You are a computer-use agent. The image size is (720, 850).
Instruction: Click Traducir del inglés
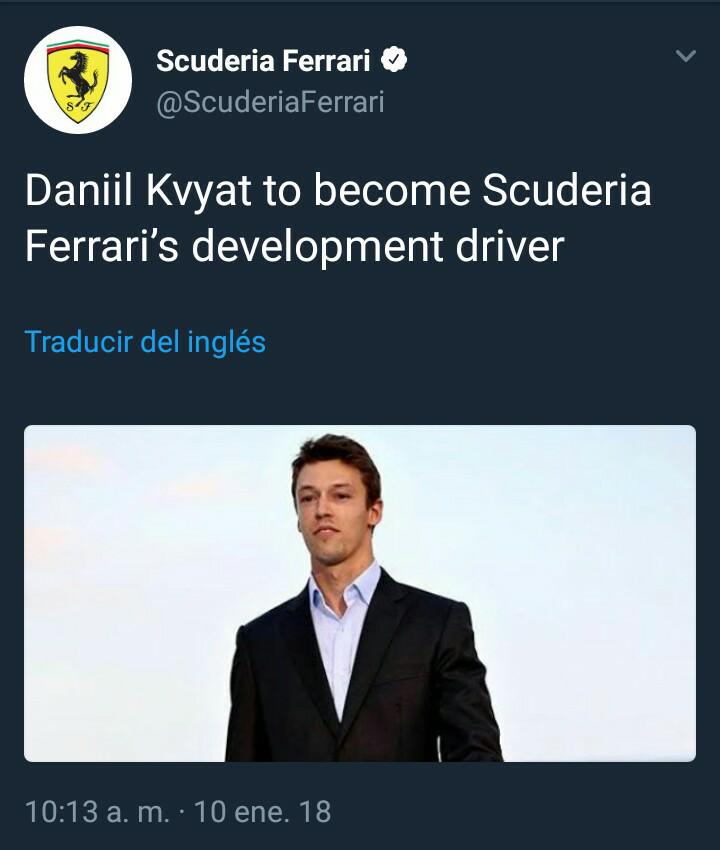(x=145, y=342)
